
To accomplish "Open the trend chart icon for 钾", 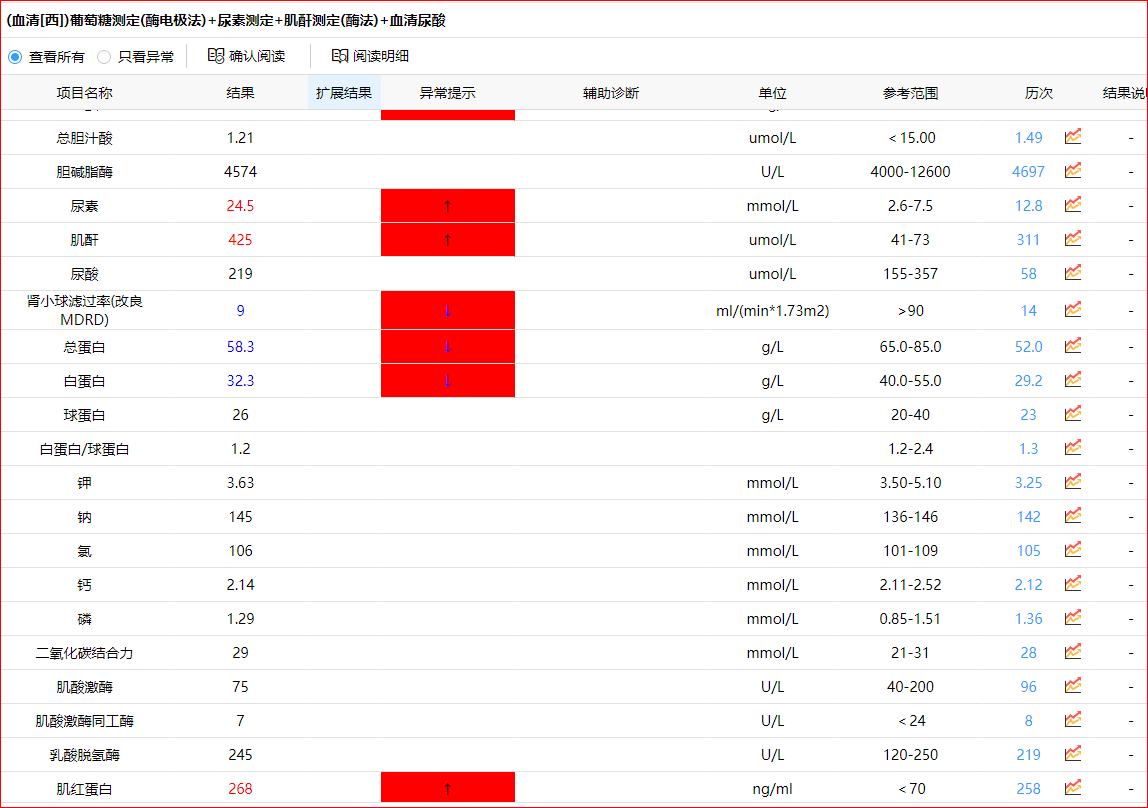I will pos(1073,482).
